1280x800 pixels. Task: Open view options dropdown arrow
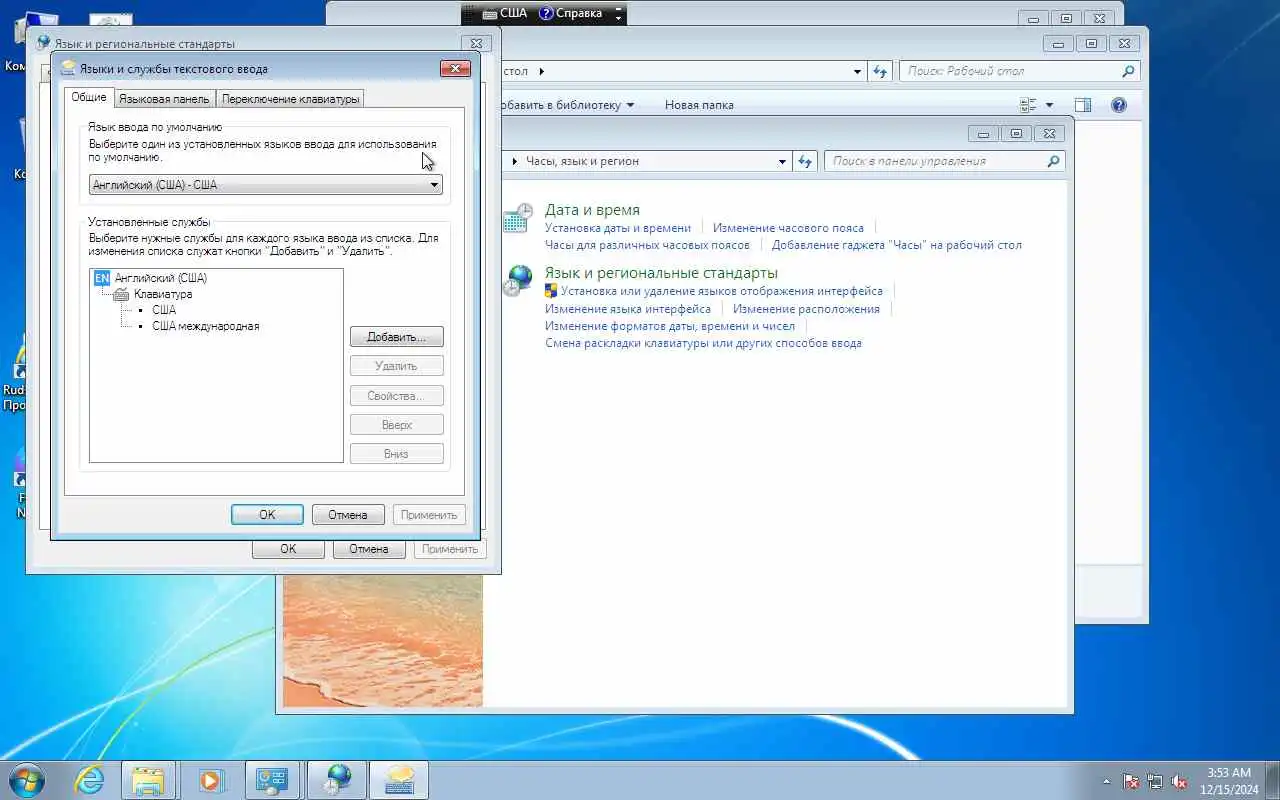1049,105
